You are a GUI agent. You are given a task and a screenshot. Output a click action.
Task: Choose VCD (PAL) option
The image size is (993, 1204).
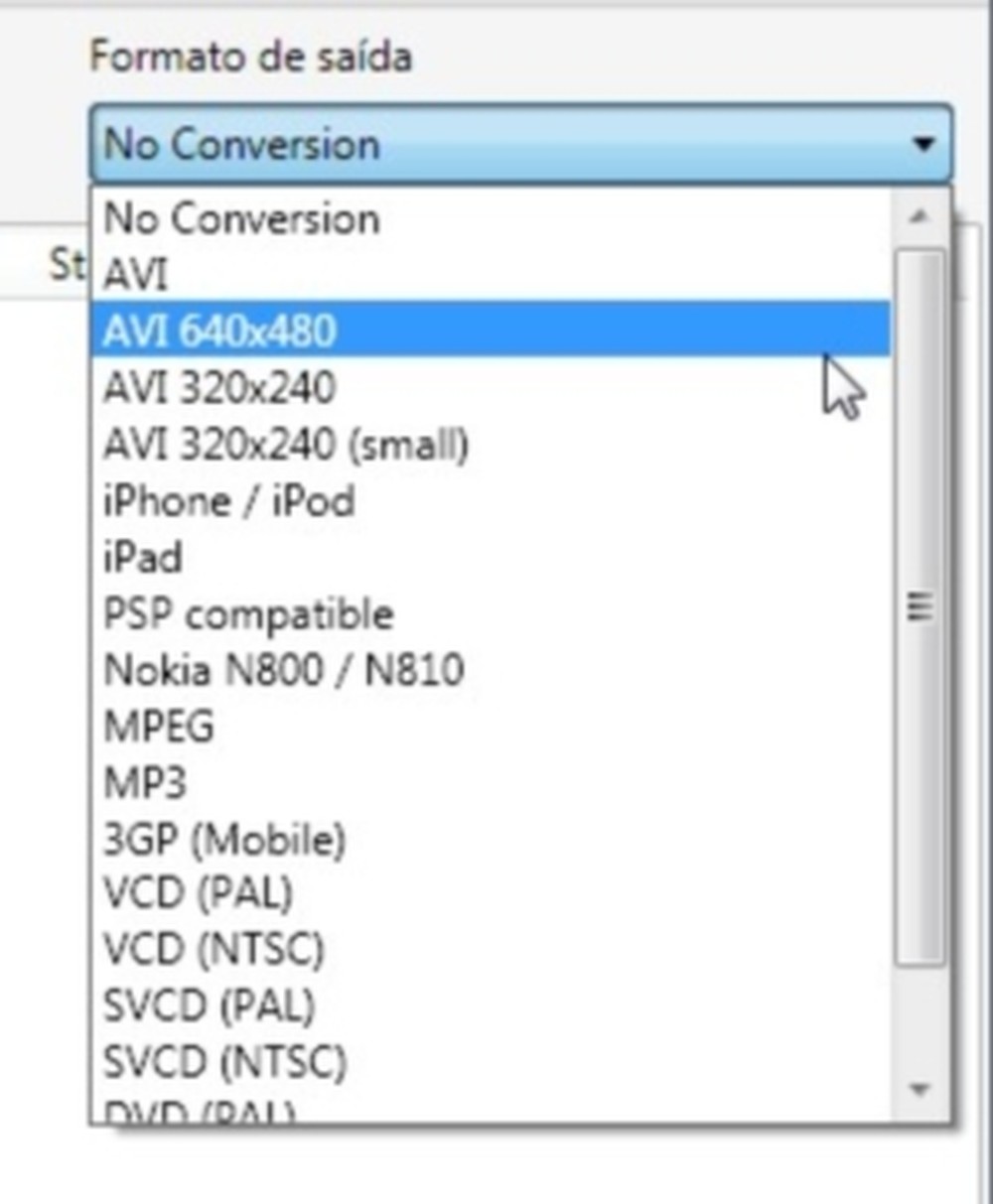(x=198, y=895)
